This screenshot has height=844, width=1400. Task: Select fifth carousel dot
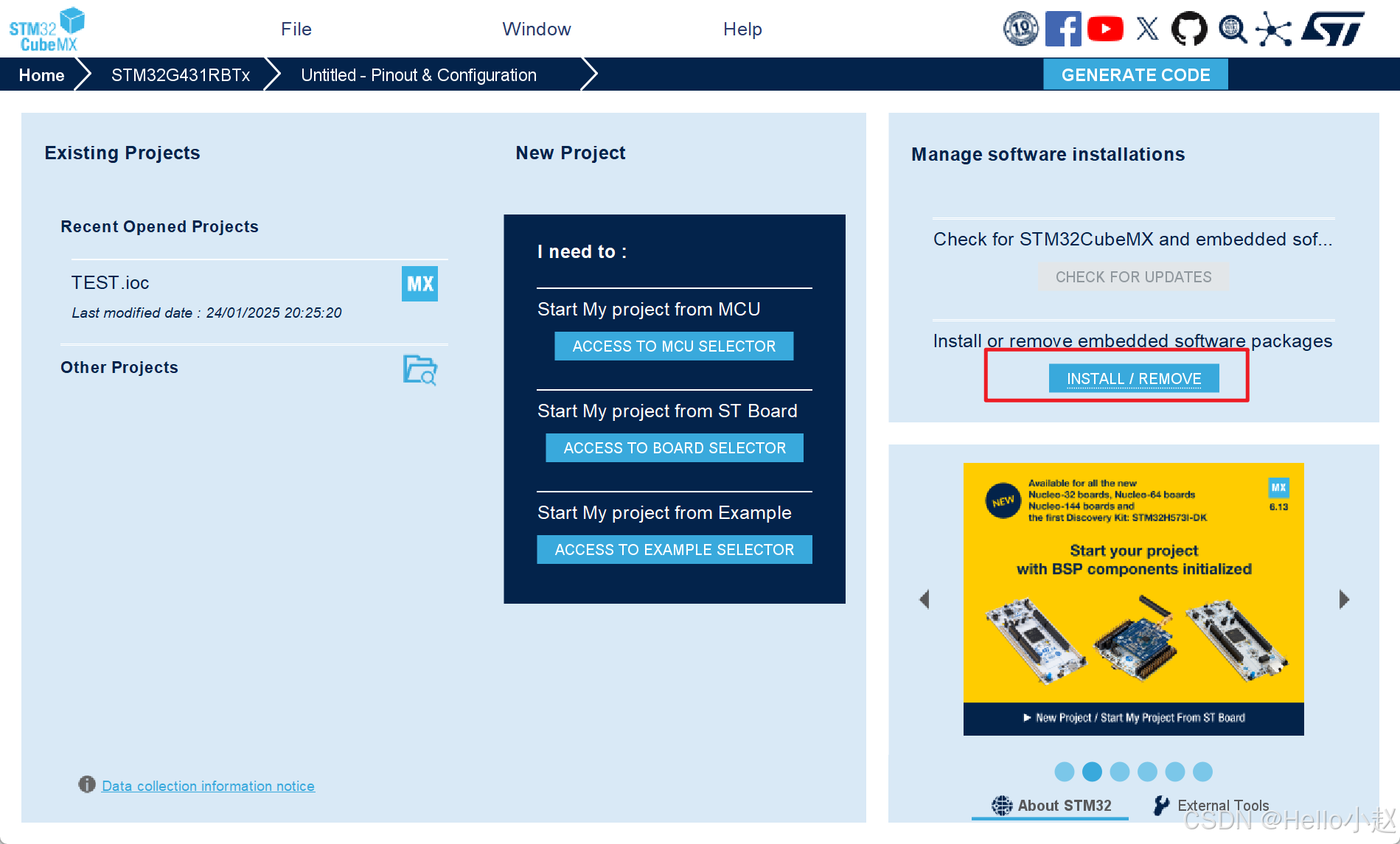pos(1175,772)
